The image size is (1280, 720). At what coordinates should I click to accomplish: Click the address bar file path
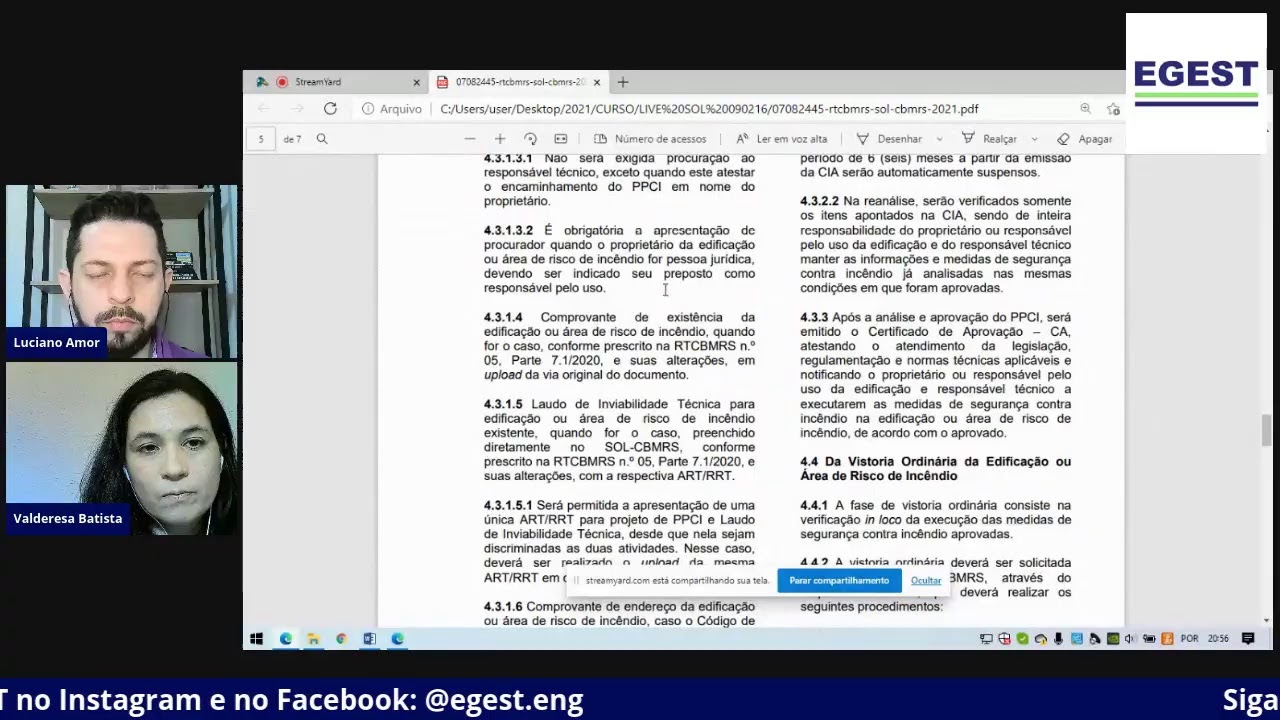click(709, 109)
